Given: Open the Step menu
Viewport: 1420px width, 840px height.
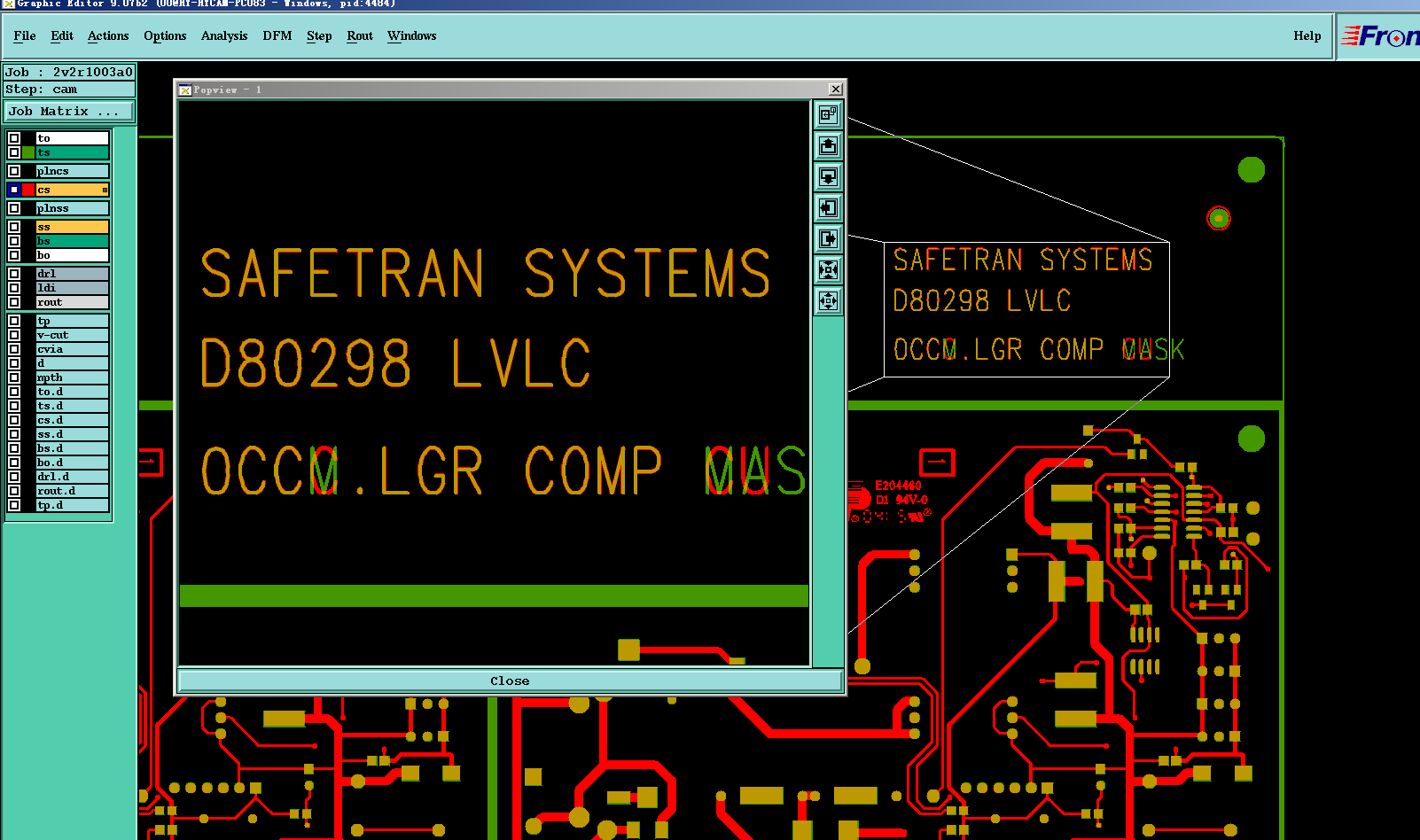Looking at the screenshot, I should click(319, 35).
